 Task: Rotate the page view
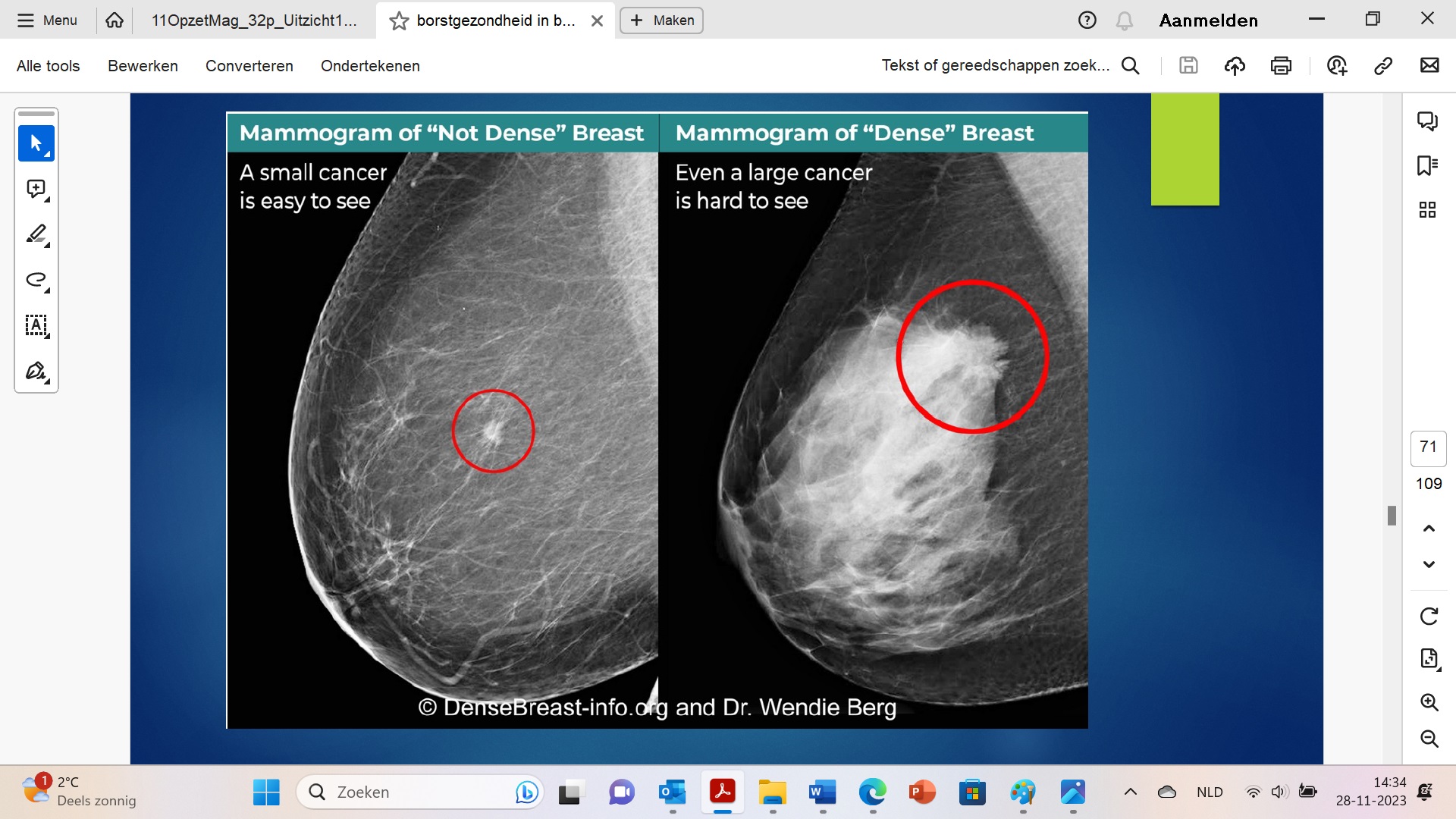[x=1429, y=617]
